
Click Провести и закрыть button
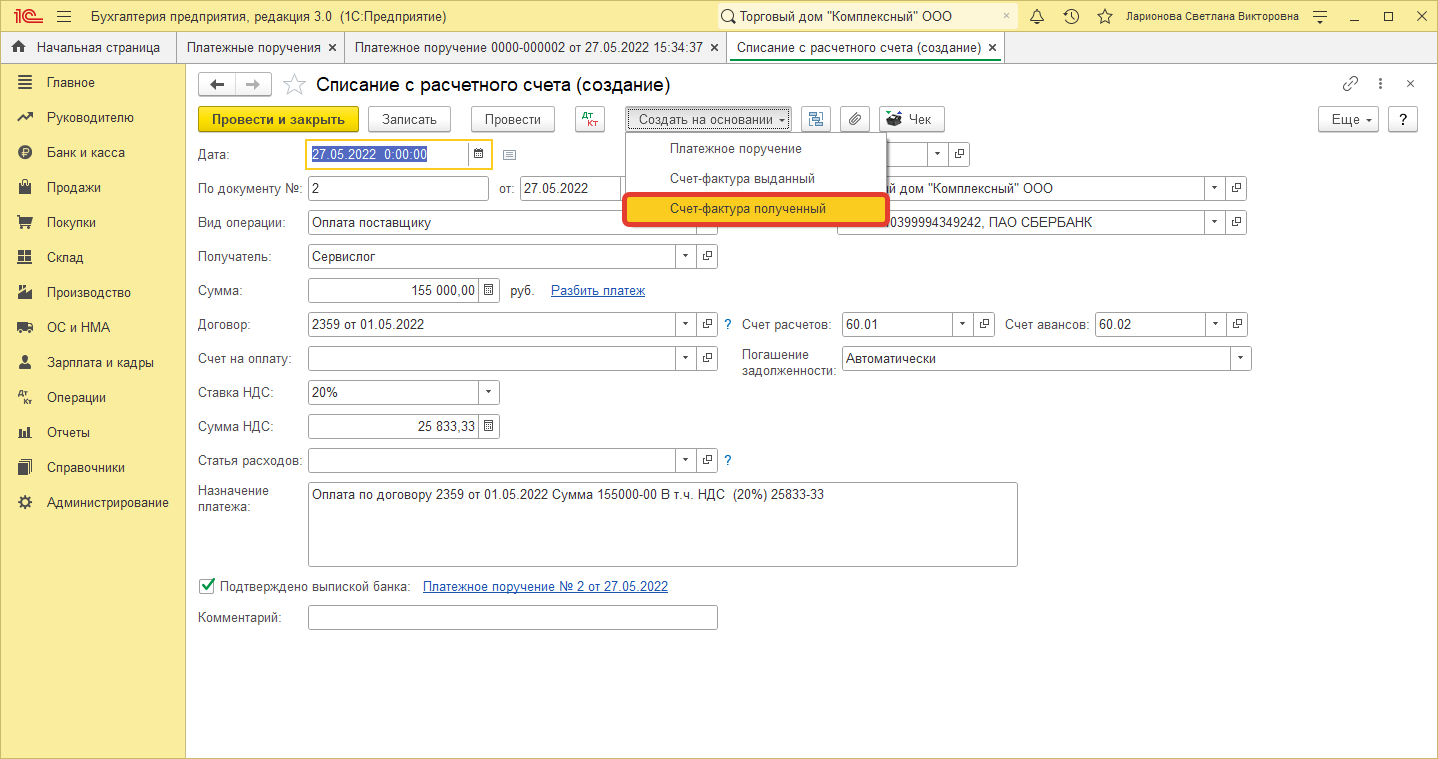point(278,119)
